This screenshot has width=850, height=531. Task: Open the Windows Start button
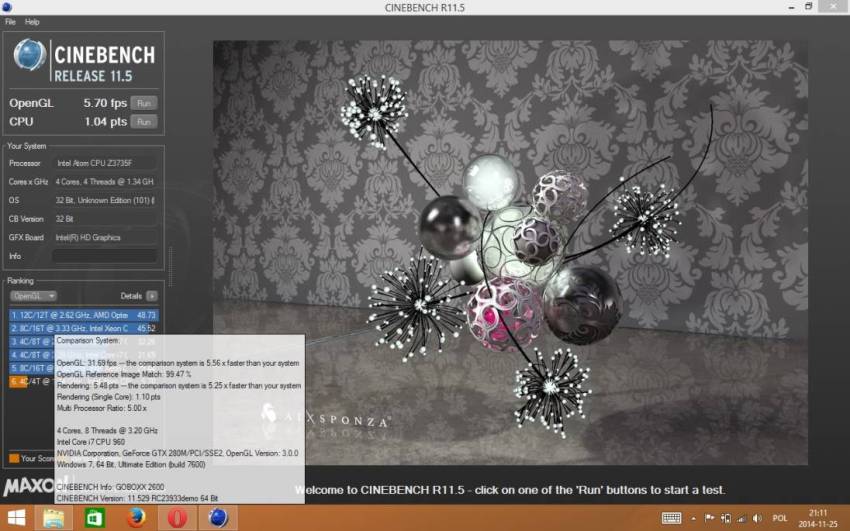pos(16,518)
